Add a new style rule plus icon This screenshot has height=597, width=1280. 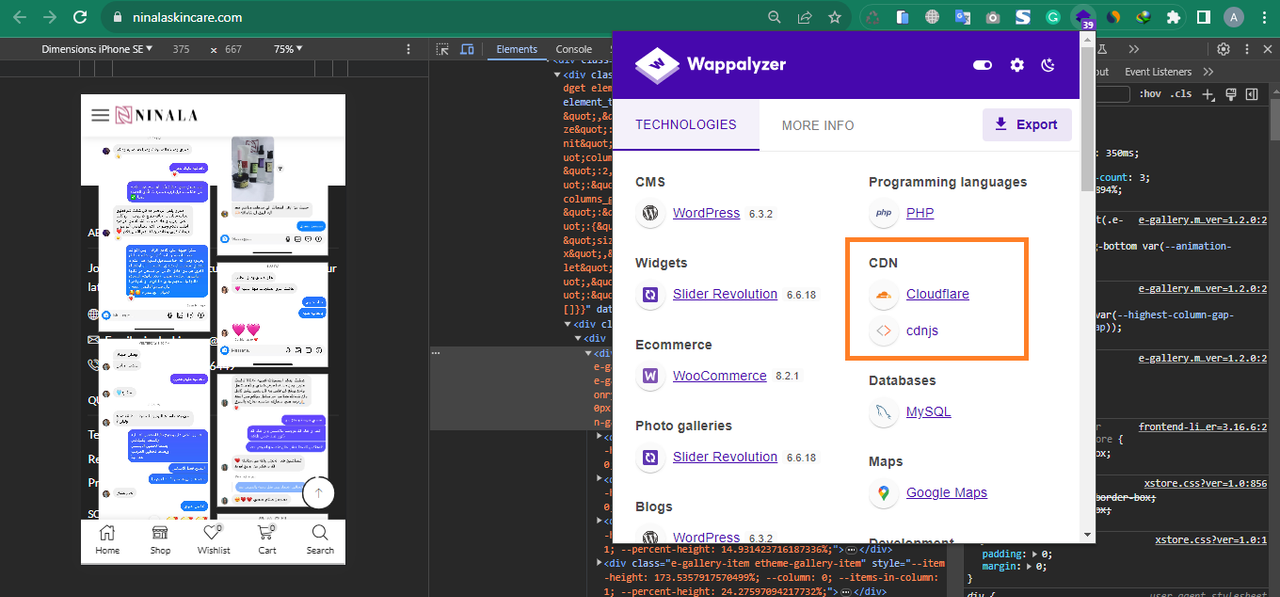pyautogui.click(x=1208, y=94)
